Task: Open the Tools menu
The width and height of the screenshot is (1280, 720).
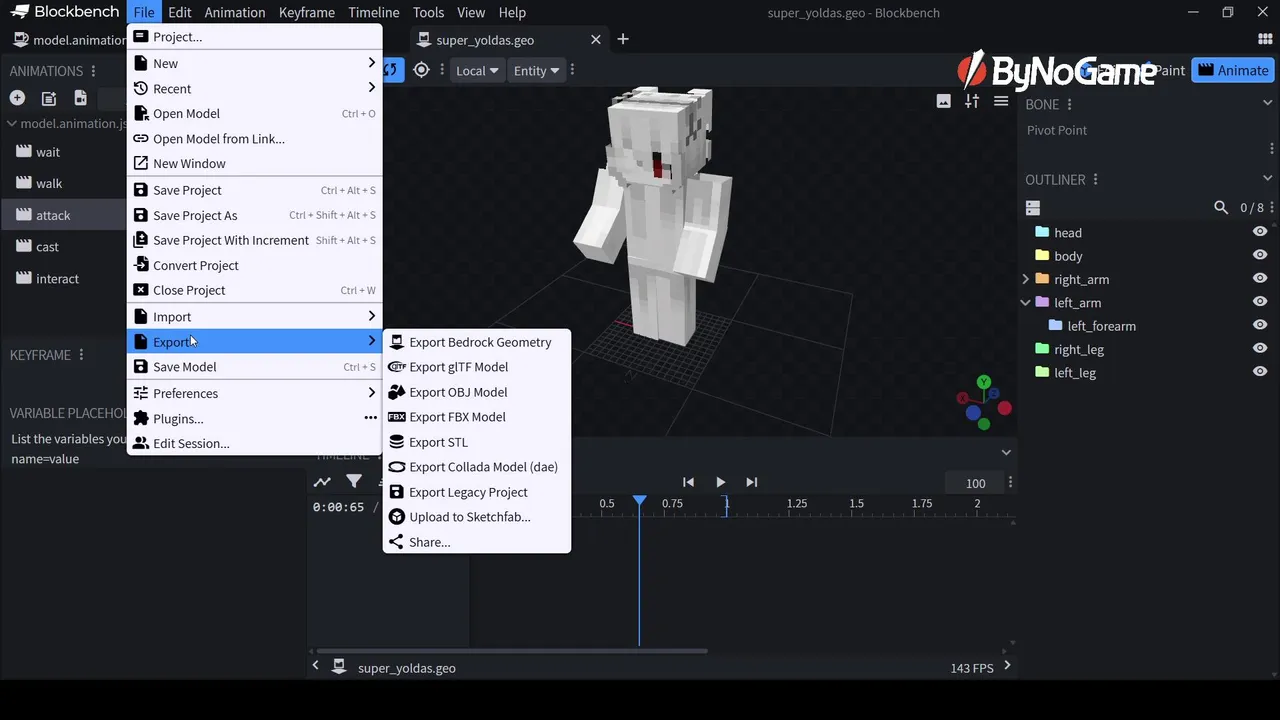Action: pos(428,12)
